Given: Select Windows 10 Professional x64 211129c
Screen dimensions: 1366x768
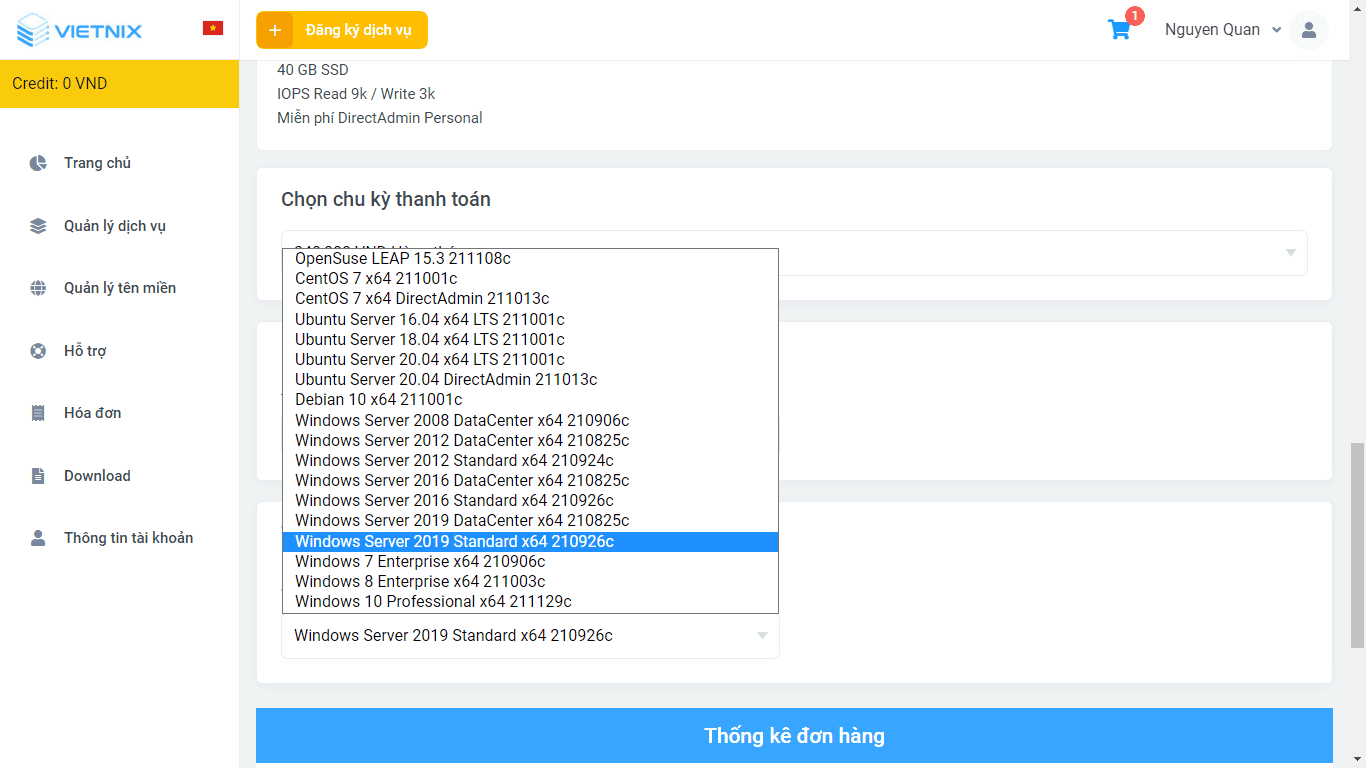Looking at the screenshot, I should (x=530, y=601).
